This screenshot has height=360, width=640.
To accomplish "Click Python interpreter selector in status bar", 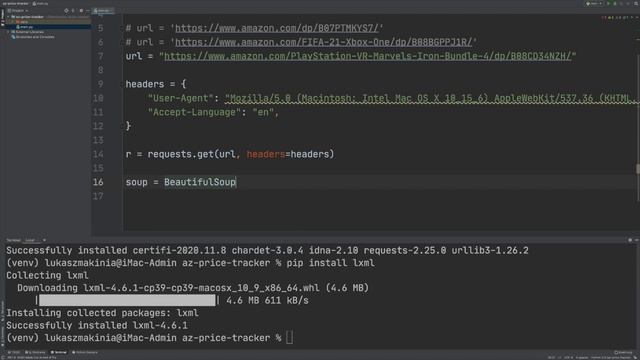I will [x=611, y=358].
